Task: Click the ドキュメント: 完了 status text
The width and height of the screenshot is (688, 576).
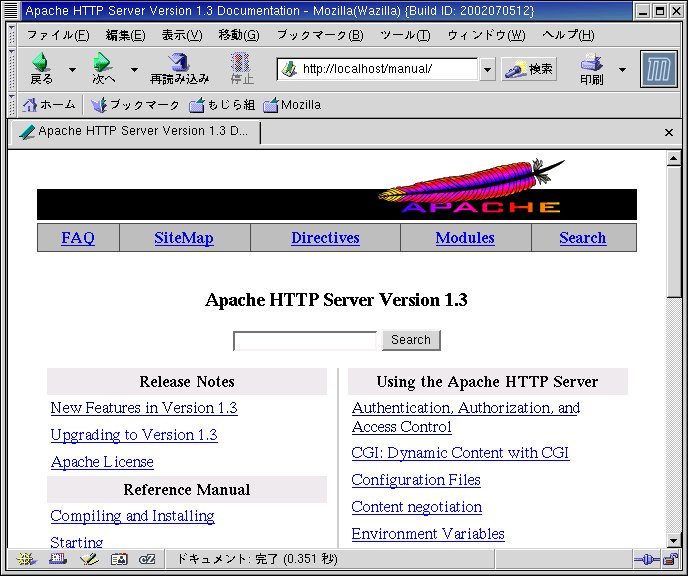Action: click(257, 559)
